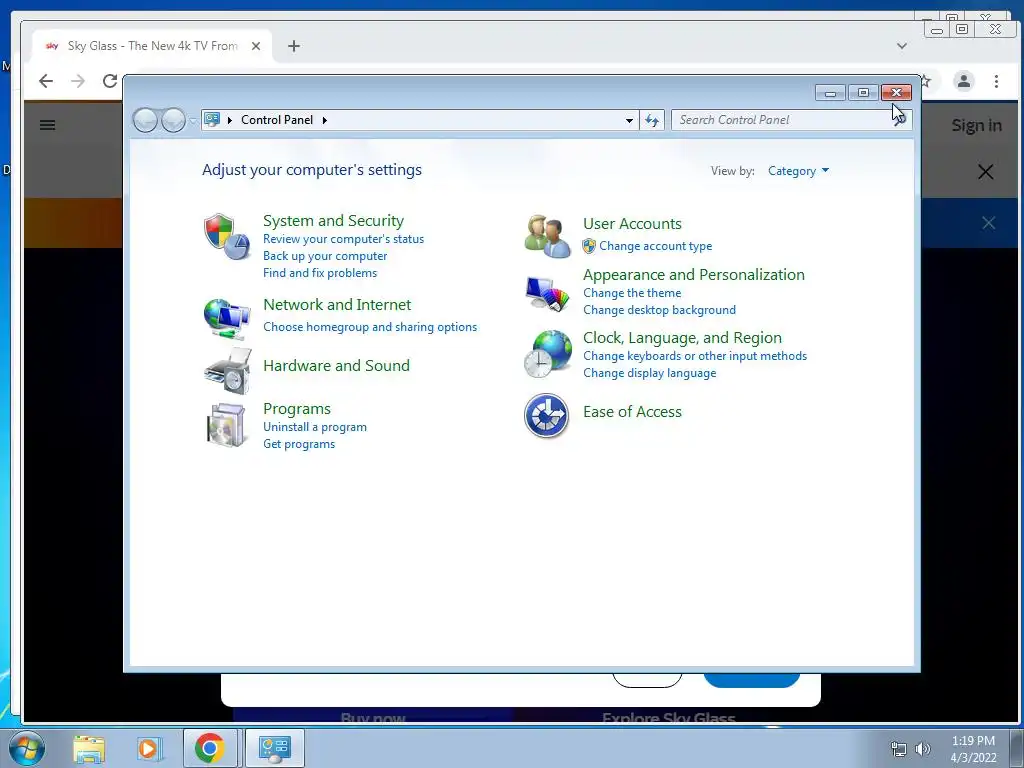Open the Programs disc box icon
The width and height of the screenshot is (1024, 768).
(226, 424)
